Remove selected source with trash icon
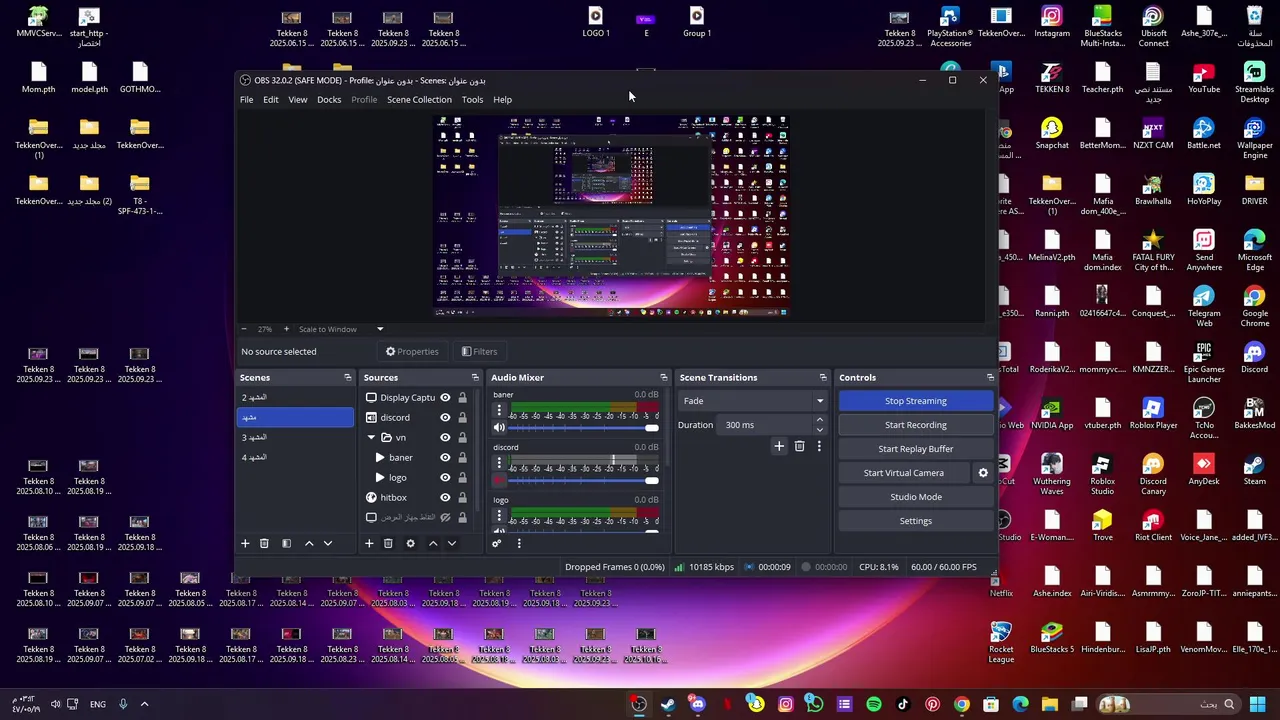This screenshot has height=720, width=1280. 388,543
